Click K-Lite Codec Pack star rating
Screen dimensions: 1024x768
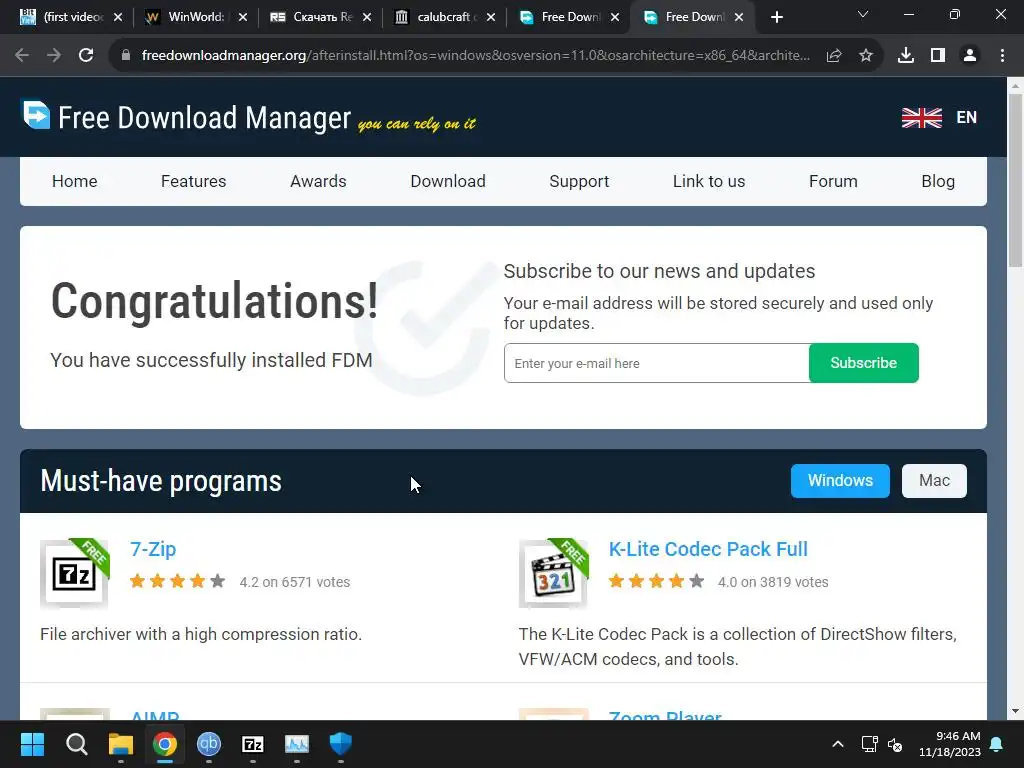656,581
